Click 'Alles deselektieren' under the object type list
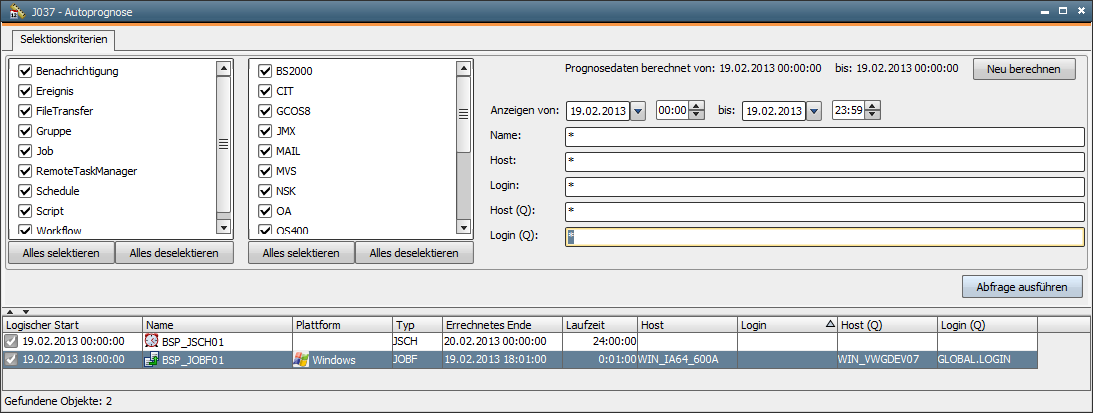 (174, 253)
